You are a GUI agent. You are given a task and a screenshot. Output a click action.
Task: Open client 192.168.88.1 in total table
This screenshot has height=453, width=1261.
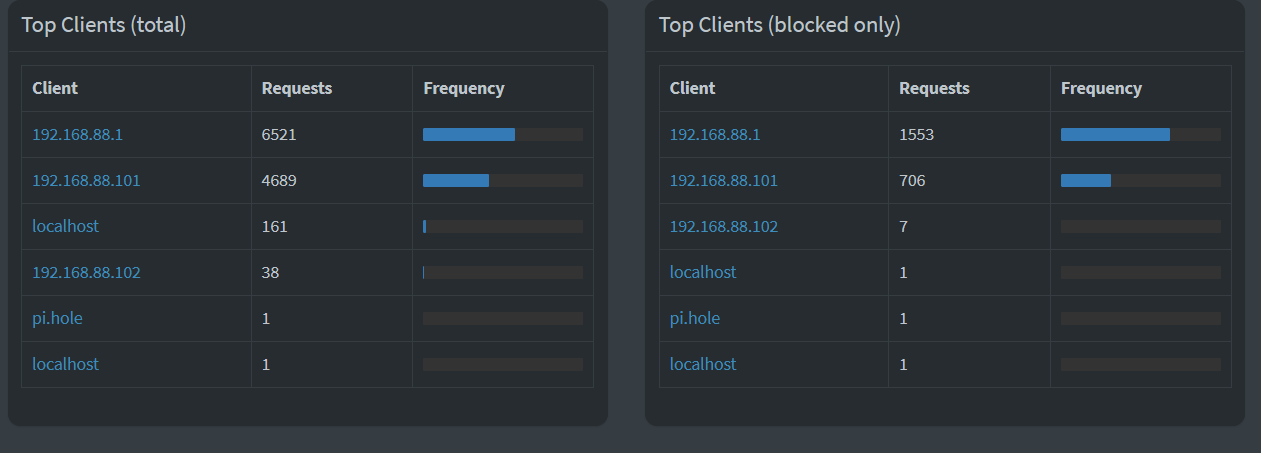click(77, 134)
